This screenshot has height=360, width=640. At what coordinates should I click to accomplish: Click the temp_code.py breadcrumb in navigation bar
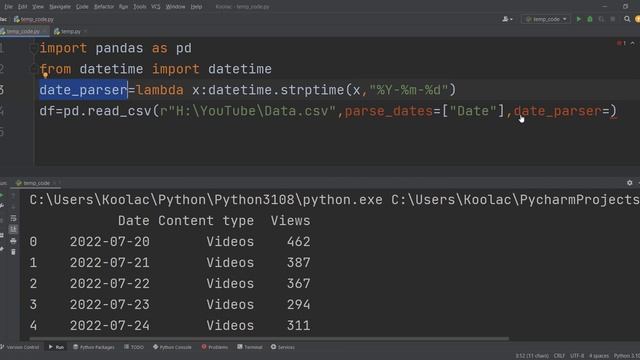pos(33,19)
